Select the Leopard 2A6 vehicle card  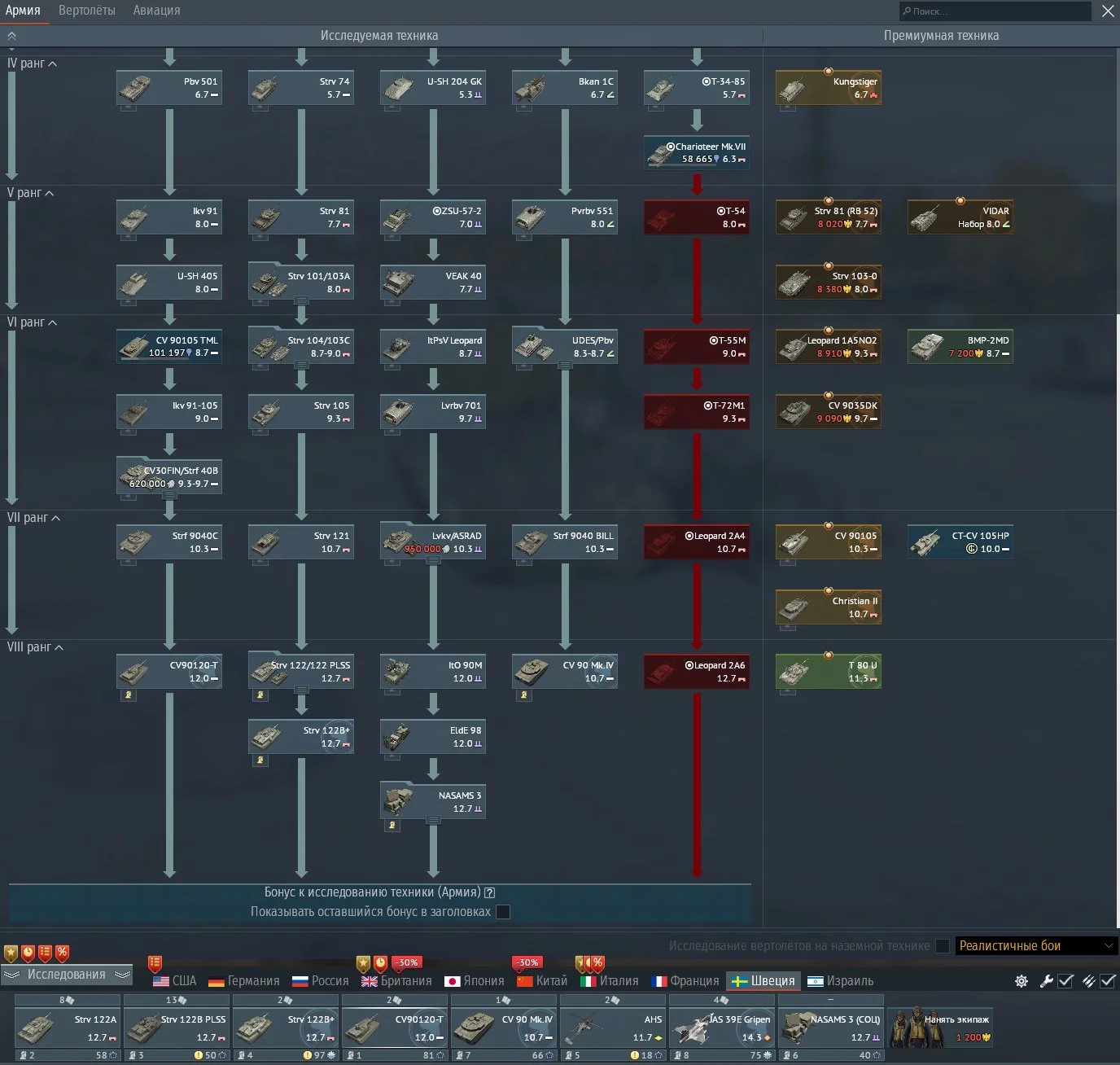[x=697, y=672]
